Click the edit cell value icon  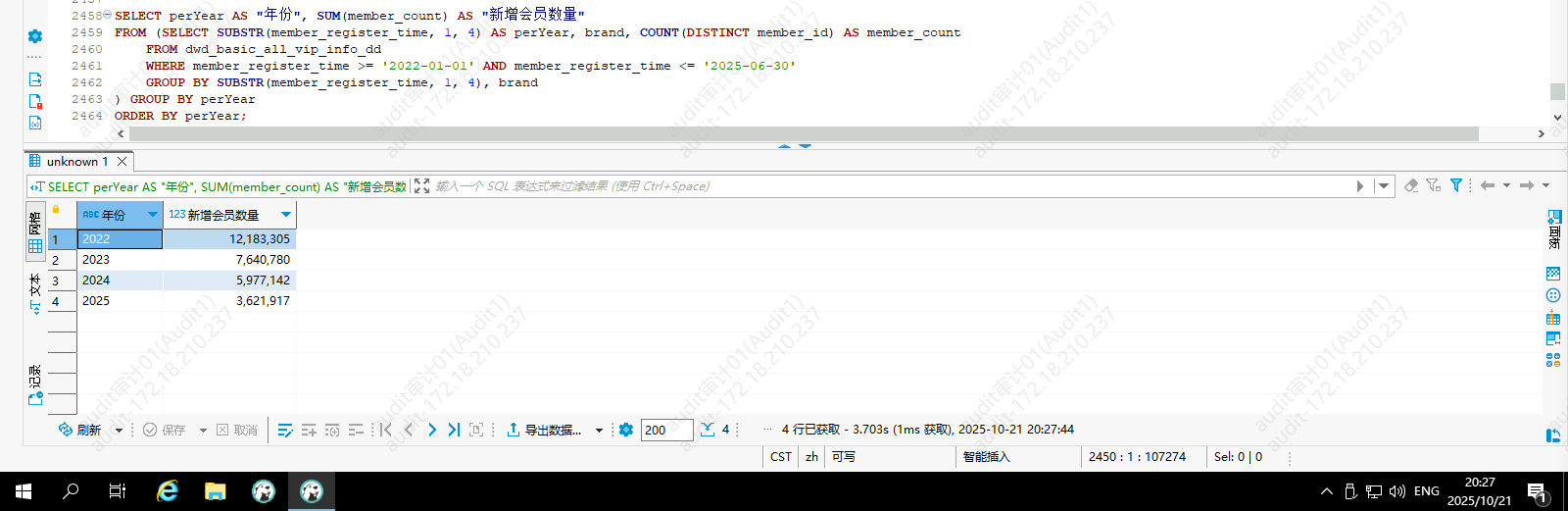[x=285, y=430]
